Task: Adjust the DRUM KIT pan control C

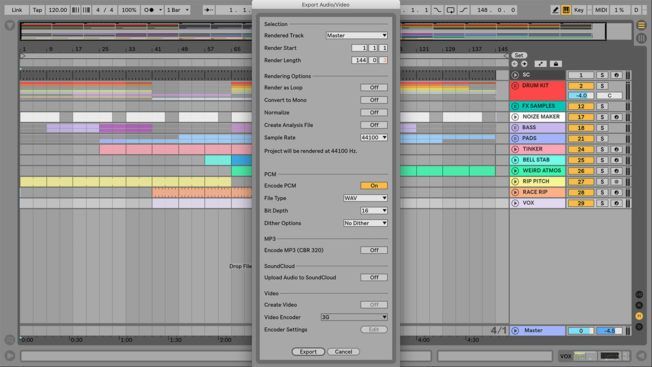Action: click(x=609, y=96)
